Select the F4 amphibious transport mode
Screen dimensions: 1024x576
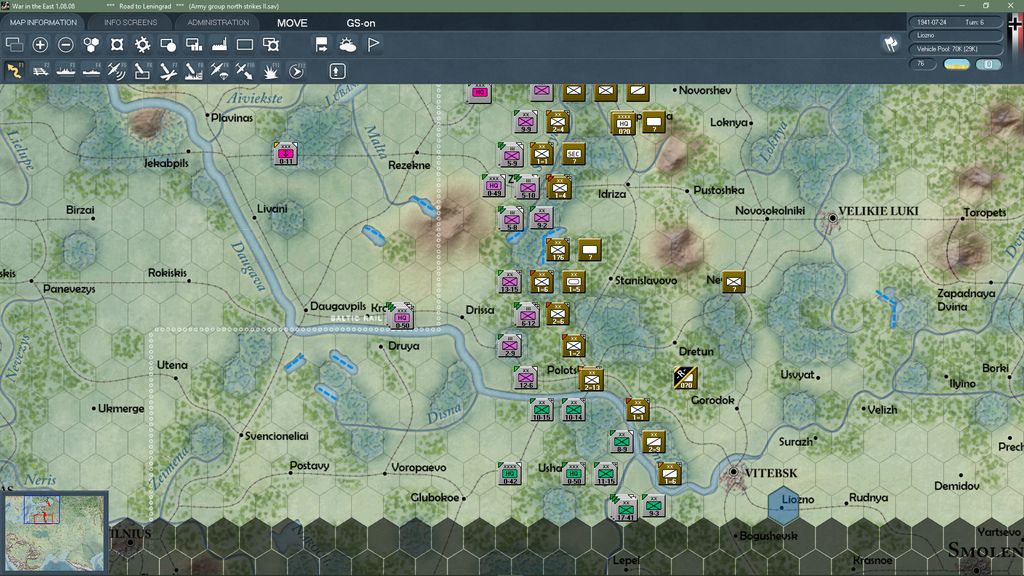pos(91,71)
